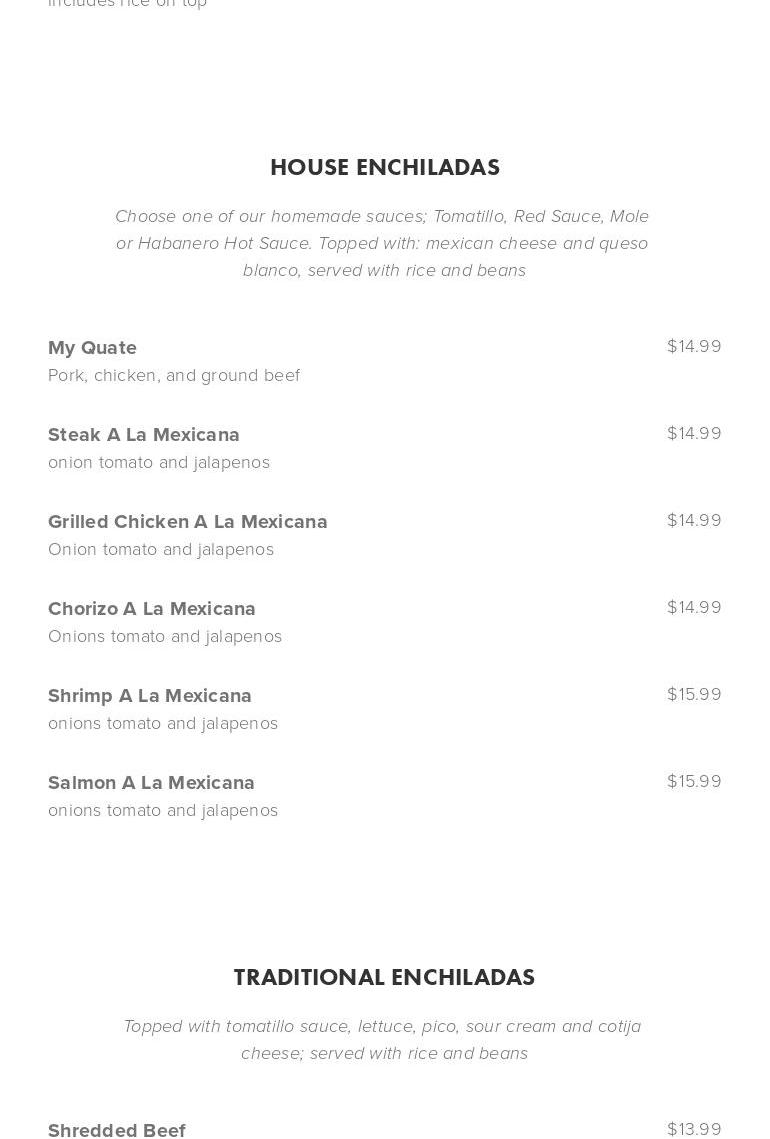Select the My Quate menu item
The width and height of the screenshot is (770, 1139).
pos(93,348)
